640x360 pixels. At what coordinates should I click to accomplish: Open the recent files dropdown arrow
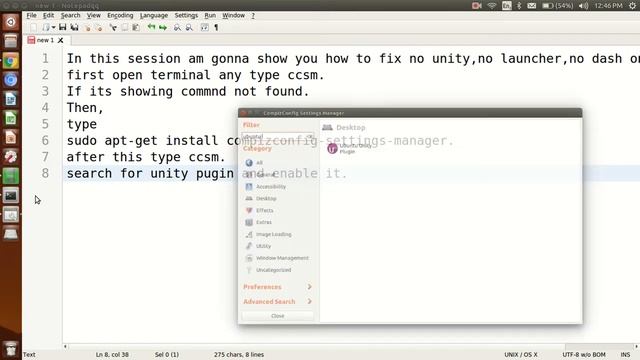click(x=53, y=28)
